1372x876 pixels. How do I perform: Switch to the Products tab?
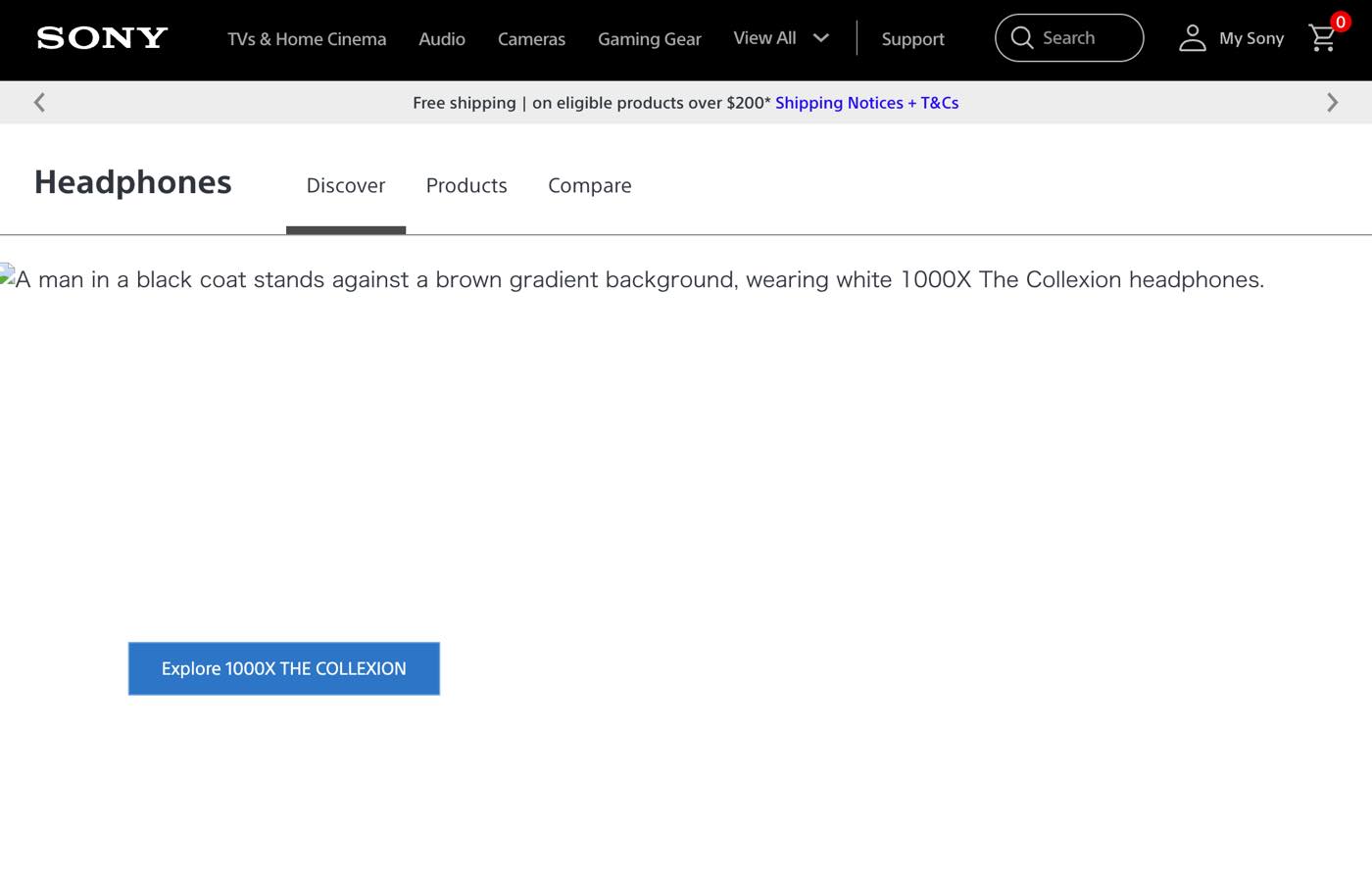466,186
